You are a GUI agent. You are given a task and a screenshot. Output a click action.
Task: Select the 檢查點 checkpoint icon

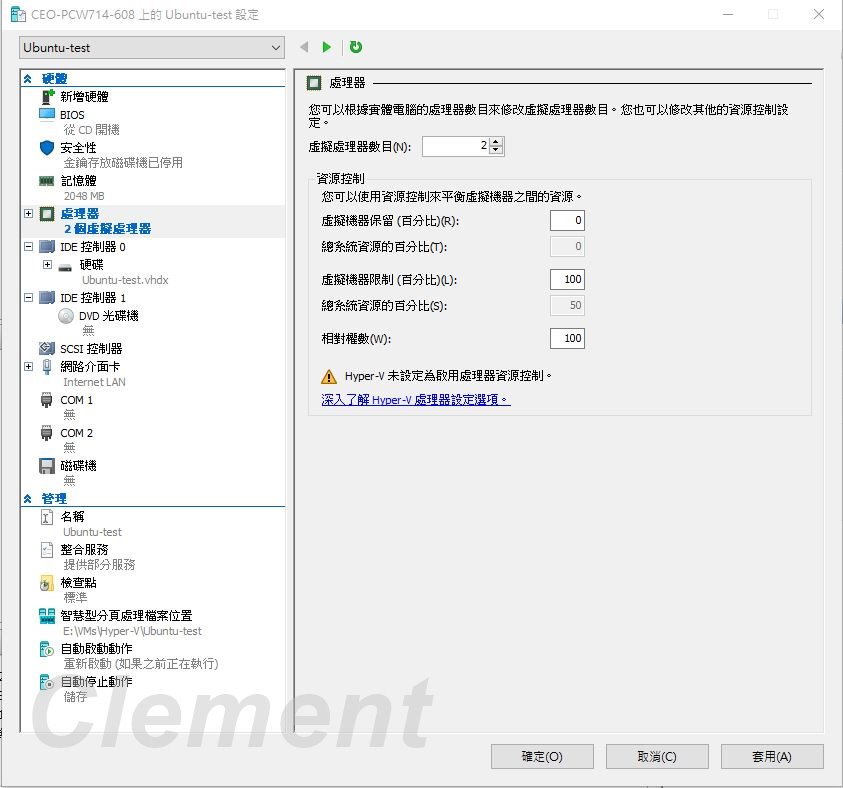click(47, 583)
